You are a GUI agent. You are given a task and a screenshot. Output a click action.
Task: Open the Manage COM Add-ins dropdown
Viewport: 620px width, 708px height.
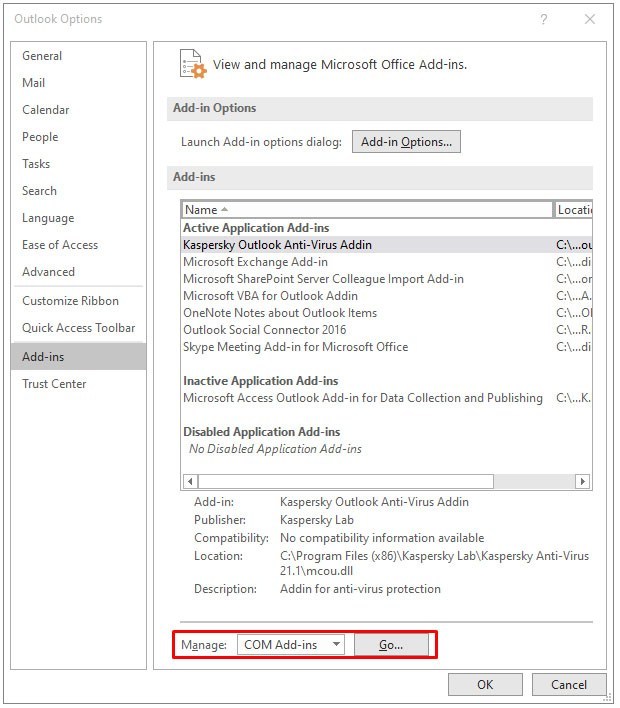pos(291,645)
